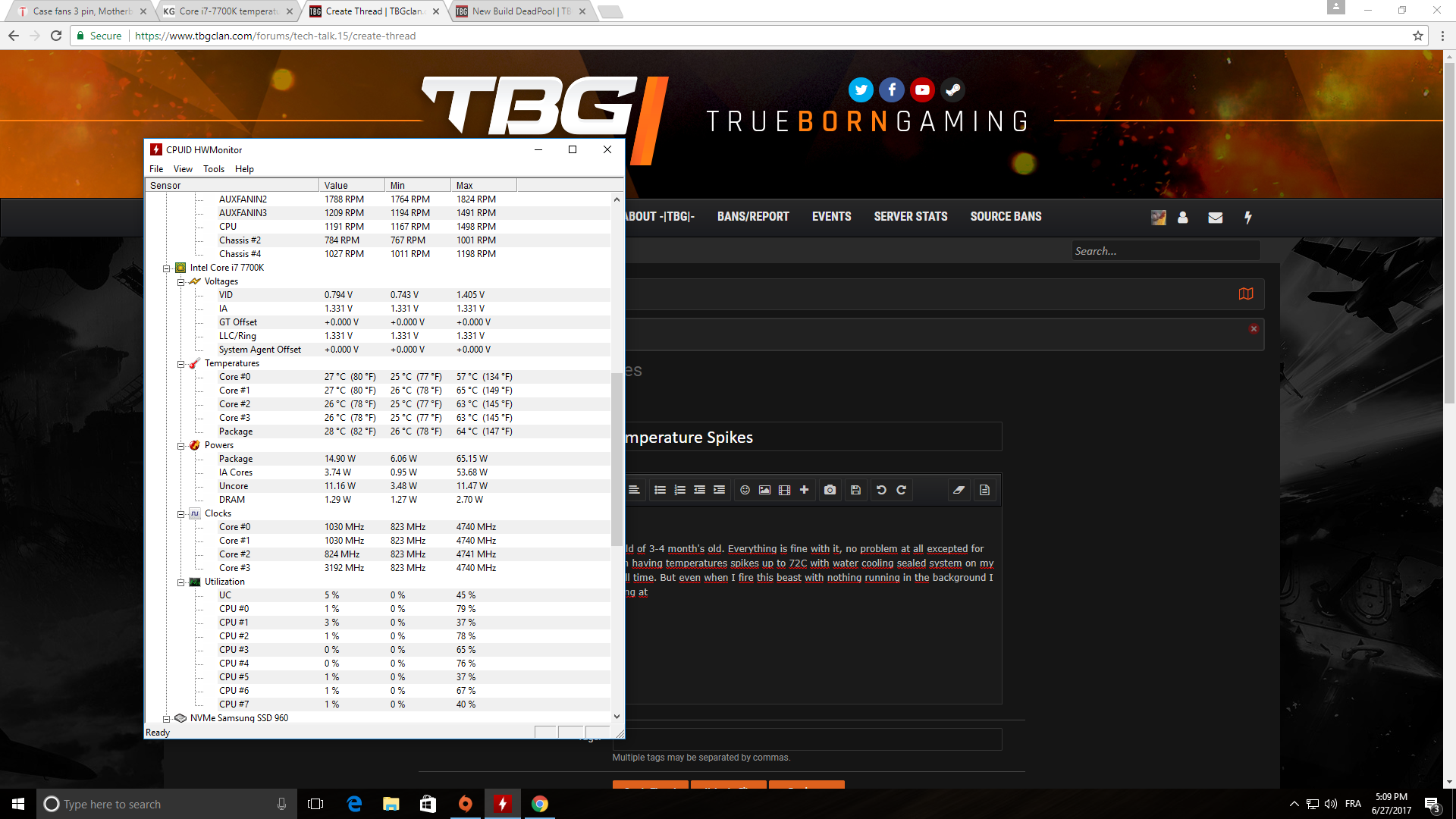Insert media film icon in editor
The image size is (1456, 819).
pos(785,490)
